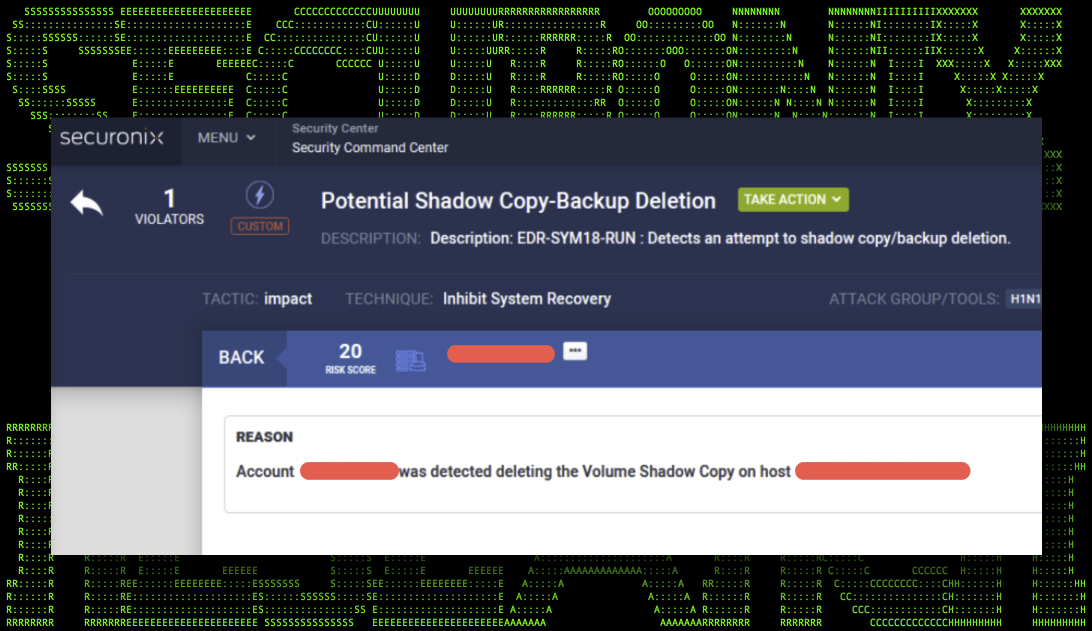Click the CUSTOM policy badge
The image size is (1092, 631).
(260, 226)
